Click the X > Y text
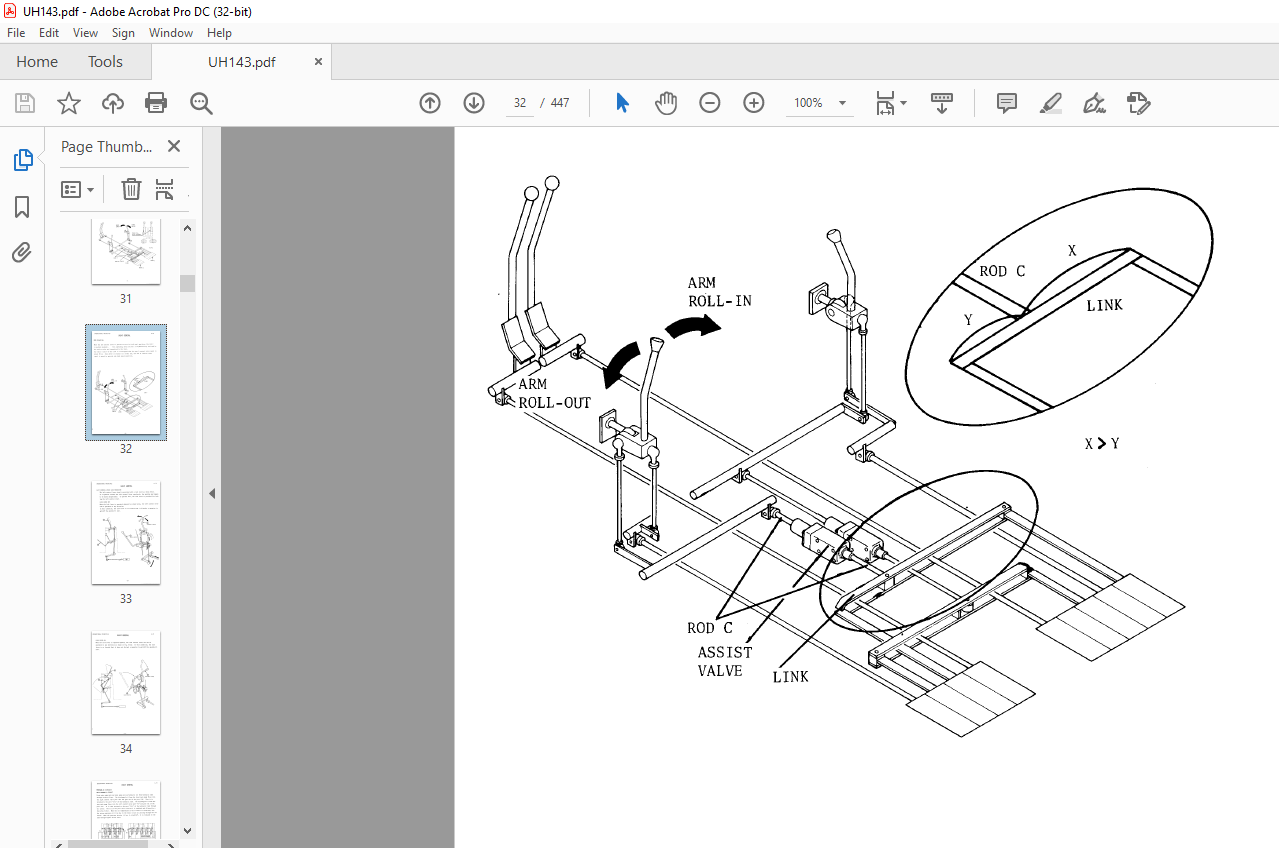Viewport: 1279px width, 848px height. click(x=1102, y=444)
